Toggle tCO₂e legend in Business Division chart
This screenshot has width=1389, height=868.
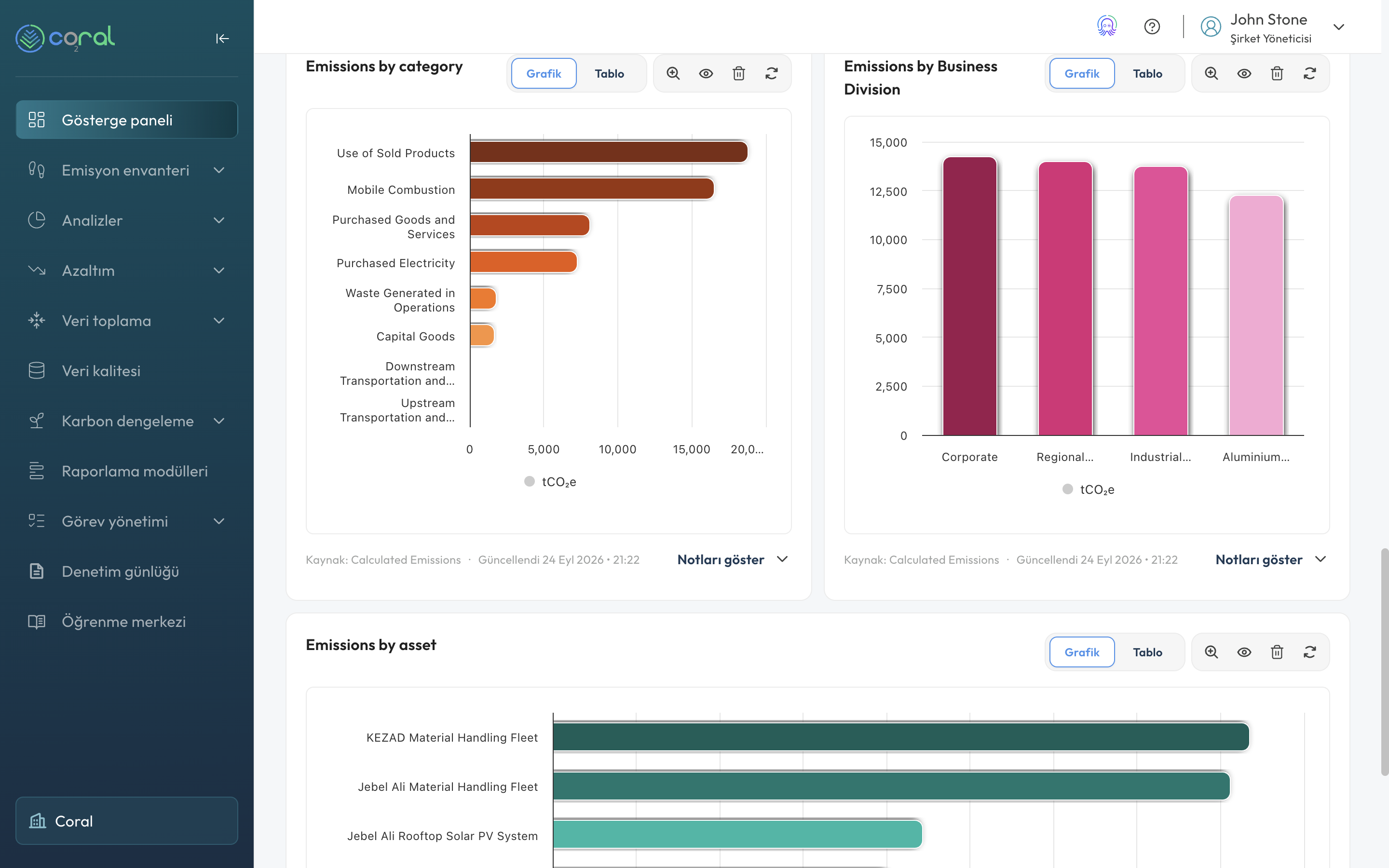point(1088,489)
